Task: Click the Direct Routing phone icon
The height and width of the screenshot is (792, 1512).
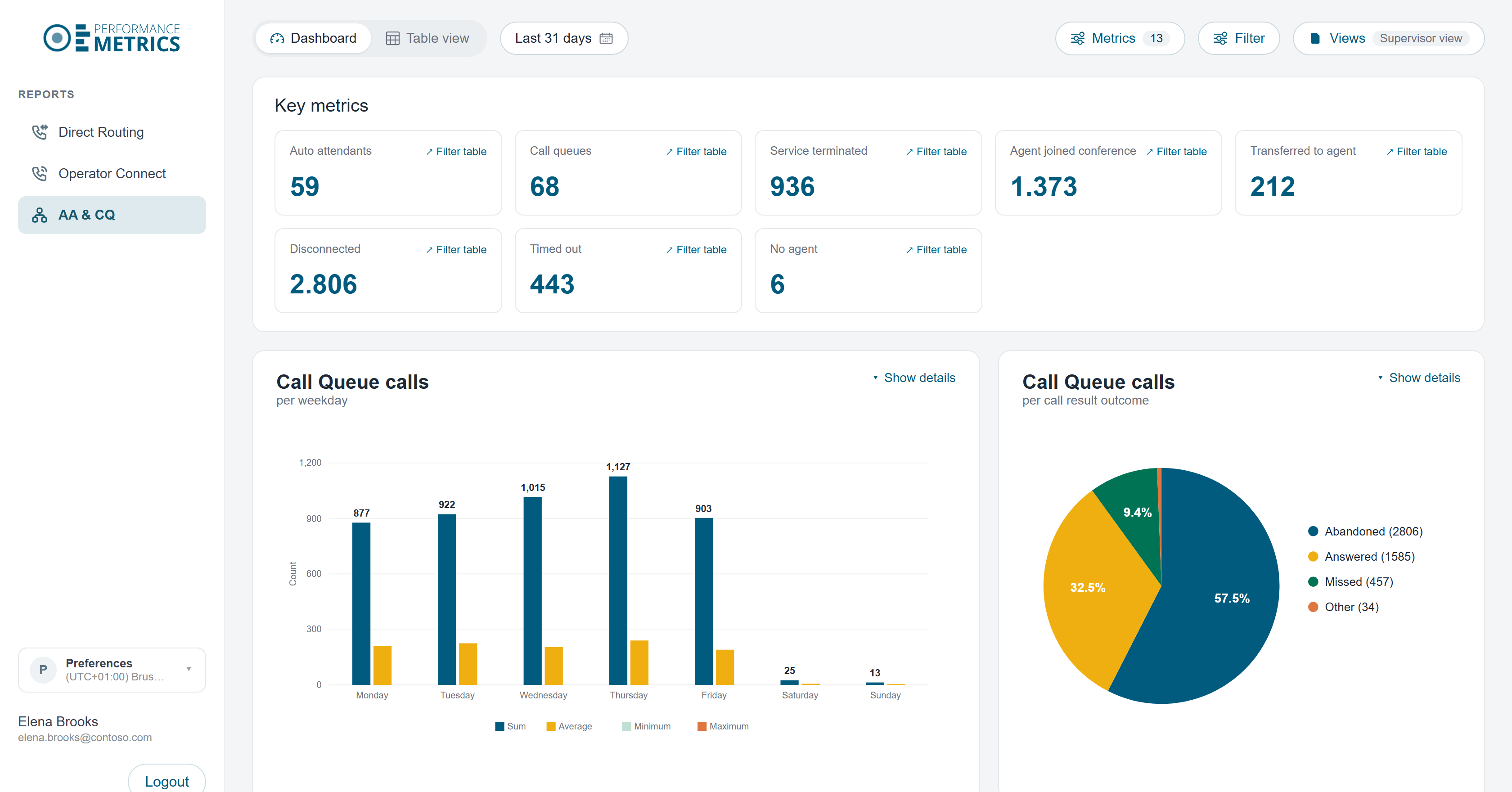Action: tap(39, 132)
